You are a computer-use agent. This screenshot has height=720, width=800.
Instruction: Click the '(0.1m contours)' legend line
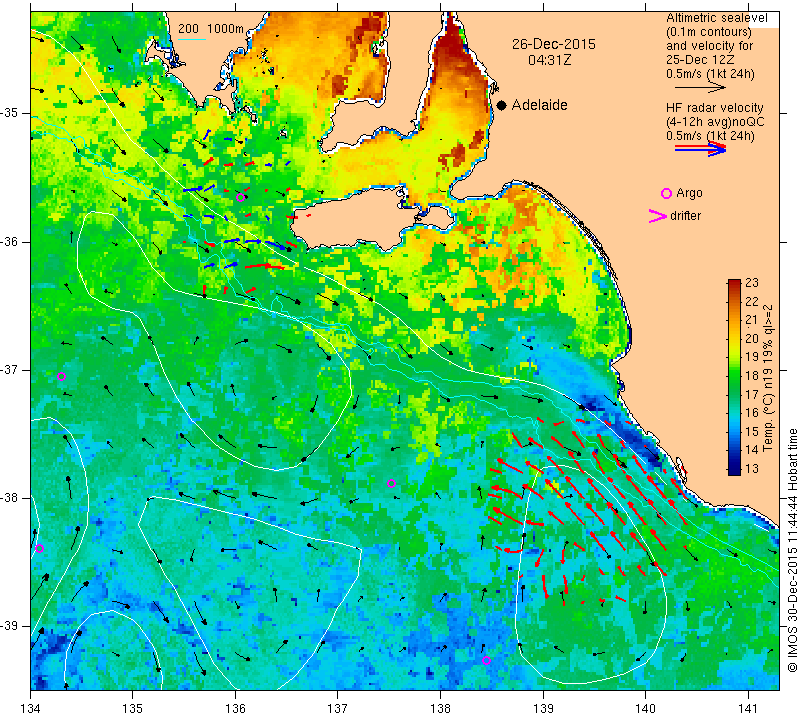pyautogui.click(x=708, y=32)
